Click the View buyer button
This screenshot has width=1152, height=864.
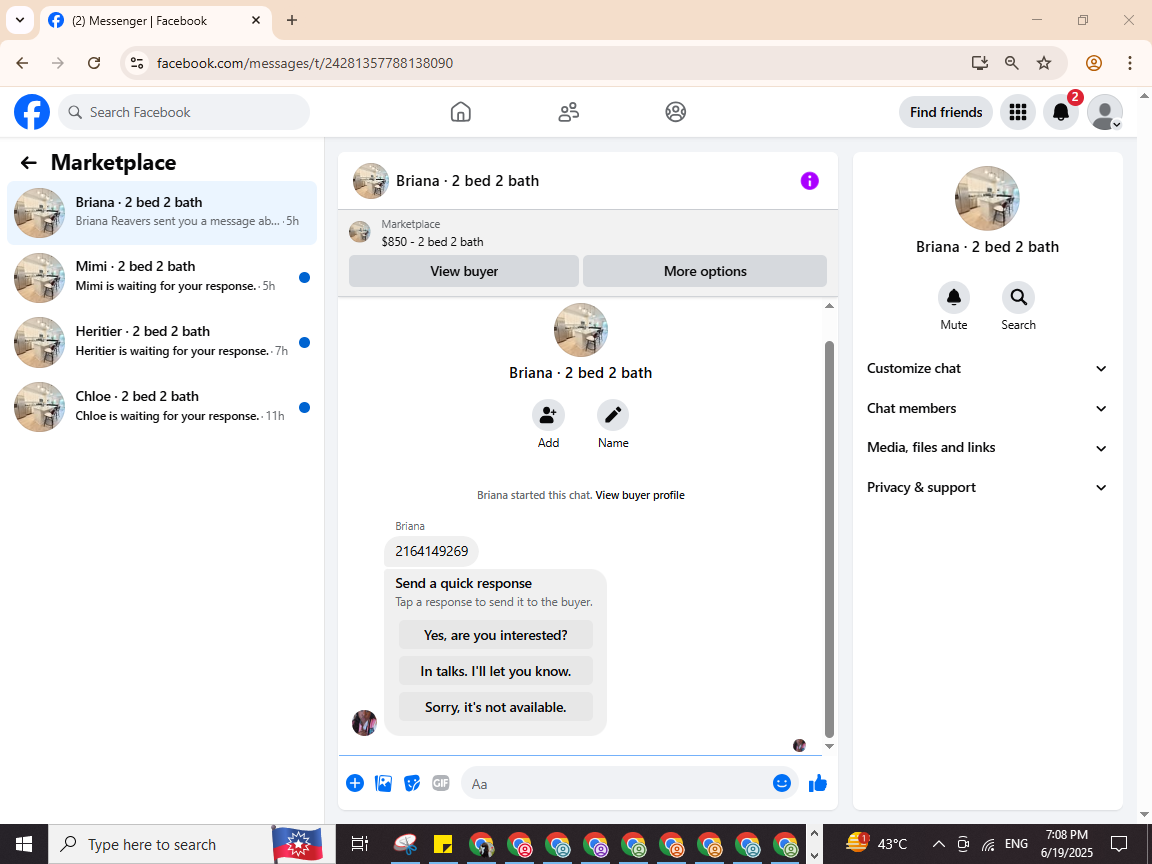[x=464, y=271]
